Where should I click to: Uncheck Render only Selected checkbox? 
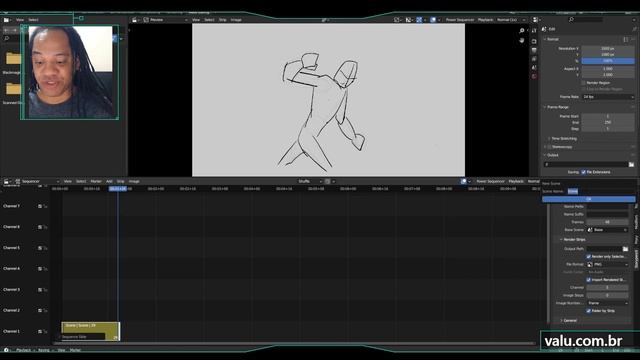[589, 256]
